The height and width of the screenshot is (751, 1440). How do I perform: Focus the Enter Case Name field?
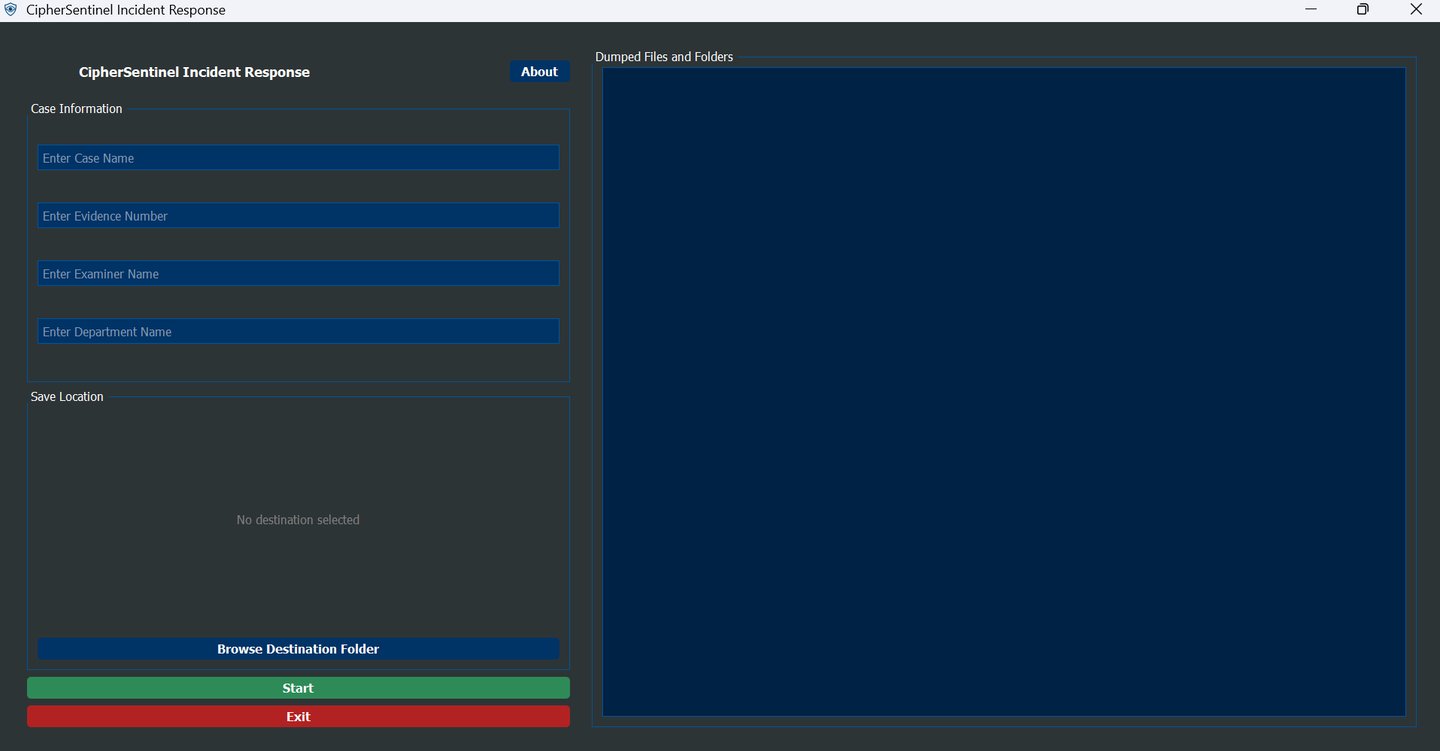pyautogui.click(x=298, y=158)
